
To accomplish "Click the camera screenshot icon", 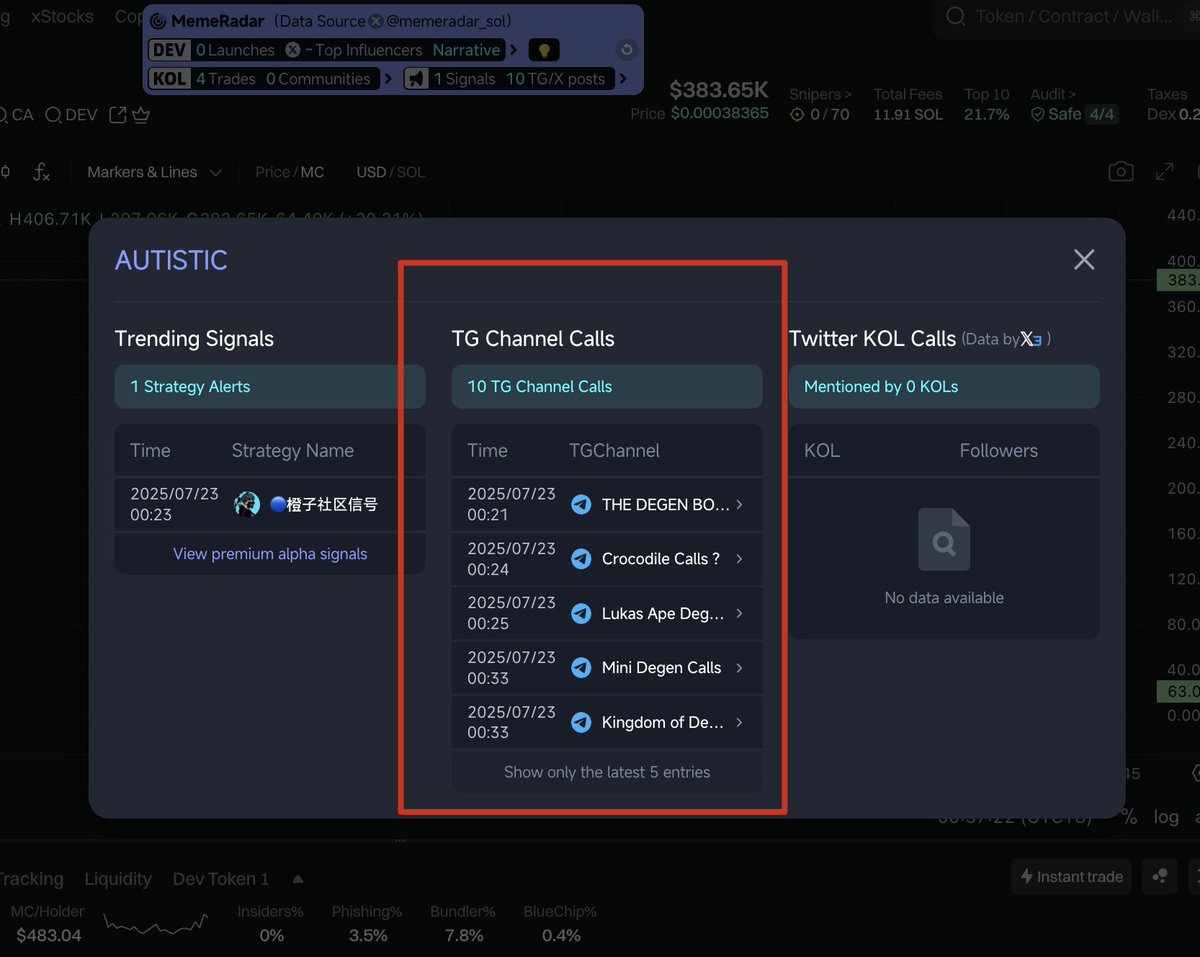I will click(x=1121, y=172).
